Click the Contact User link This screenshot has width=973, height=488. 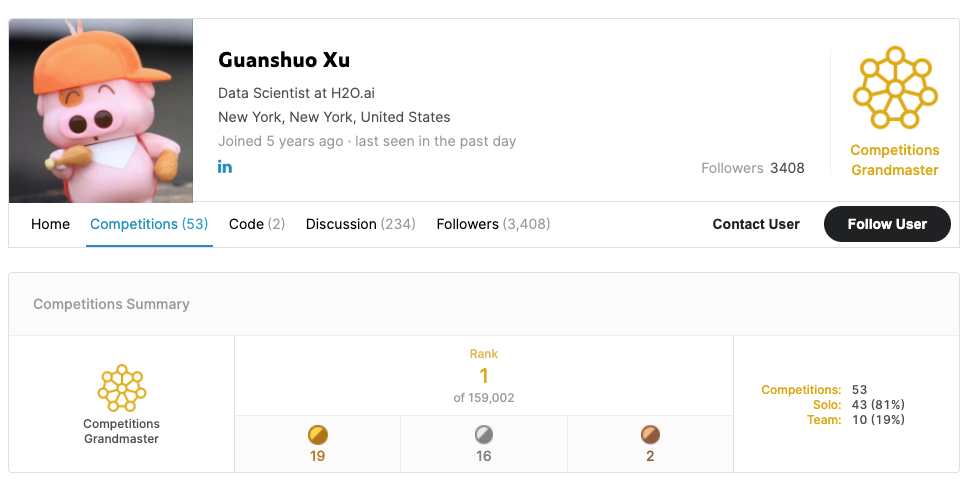[x=756, y=224]
